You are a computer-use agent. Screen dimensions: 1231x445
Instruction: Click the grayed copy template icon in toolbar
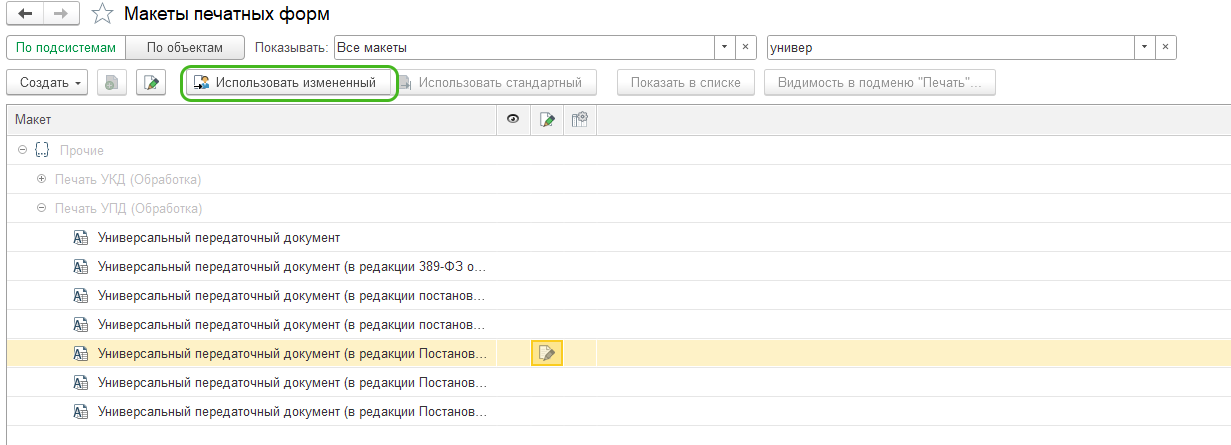click(x=111, y=82)
